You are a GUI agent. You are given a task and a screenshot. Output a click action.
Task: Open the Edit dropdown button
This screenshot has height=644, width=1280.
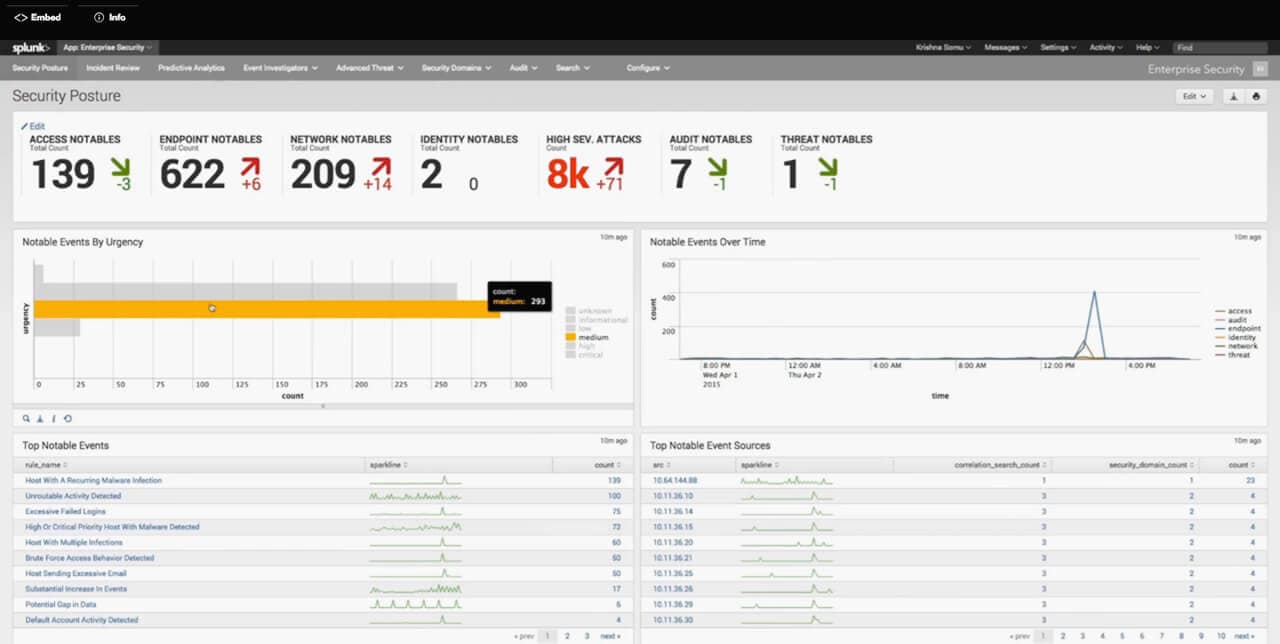click(1195, 97)
